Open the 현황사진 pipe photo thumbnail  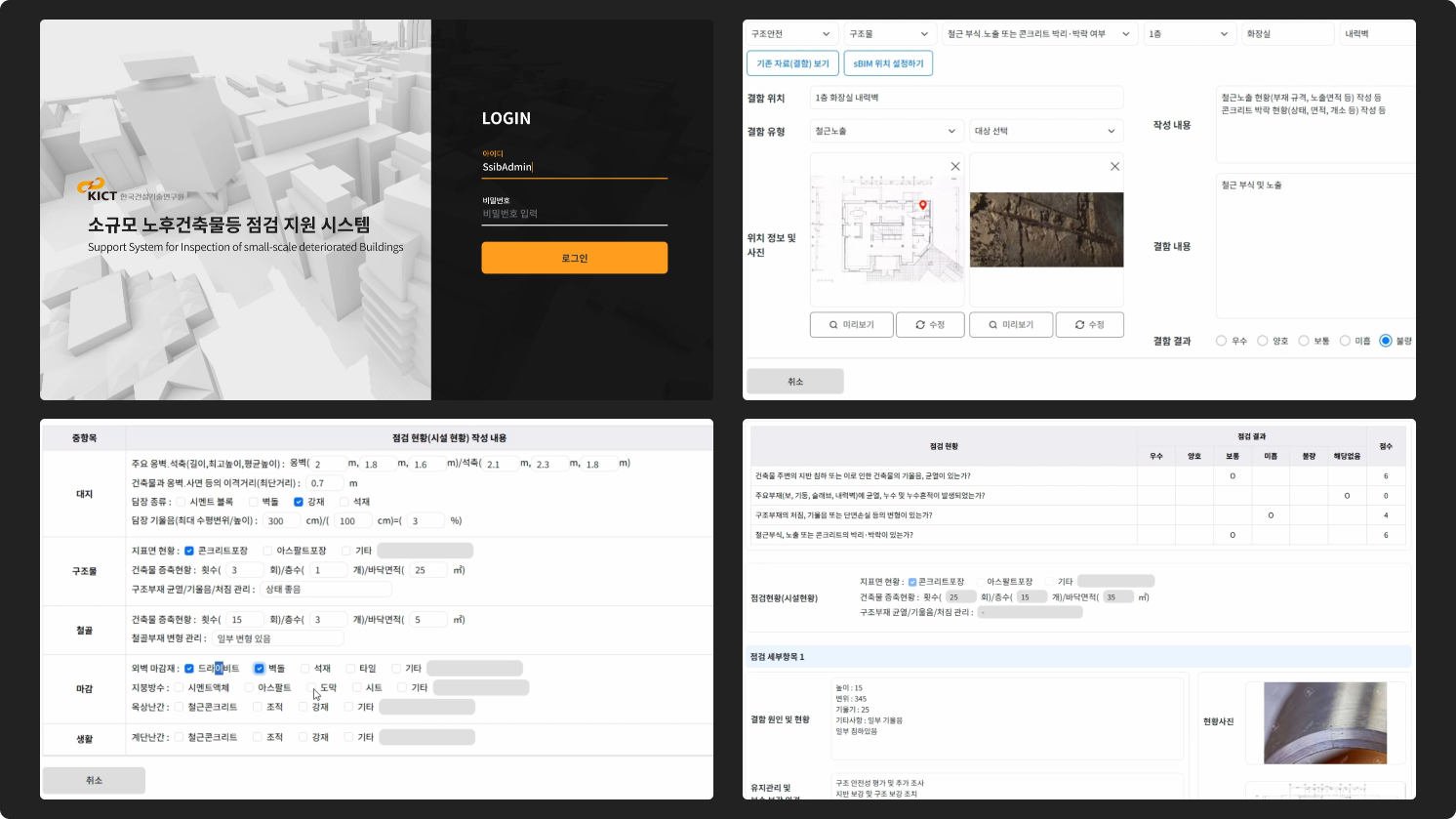[1311, 722]
